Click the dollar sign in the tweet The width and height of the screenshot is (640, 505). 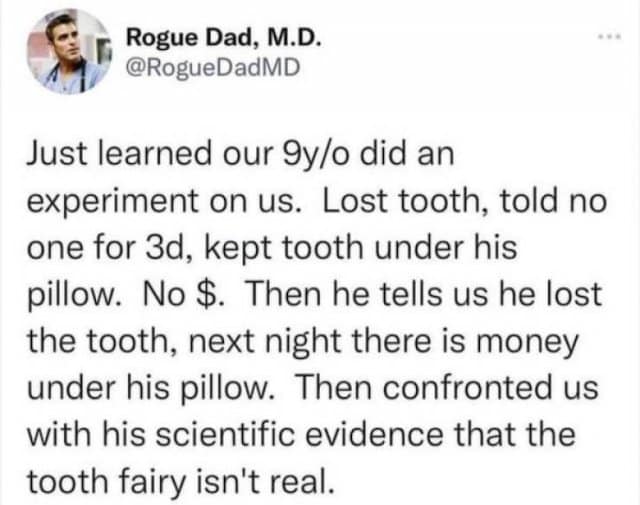click(204, 296)
